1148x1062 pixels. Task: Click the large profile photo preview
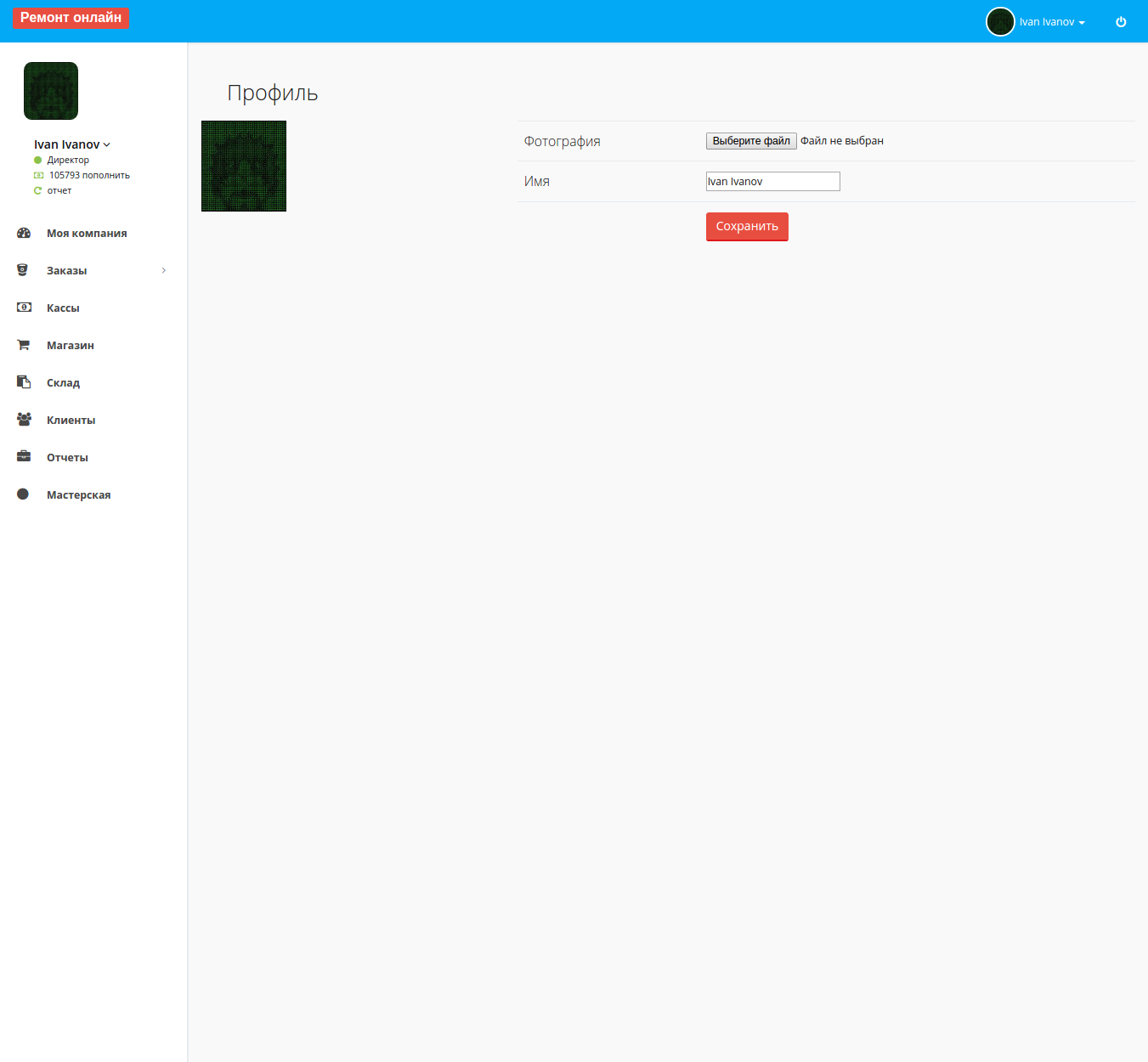[244, 166]
